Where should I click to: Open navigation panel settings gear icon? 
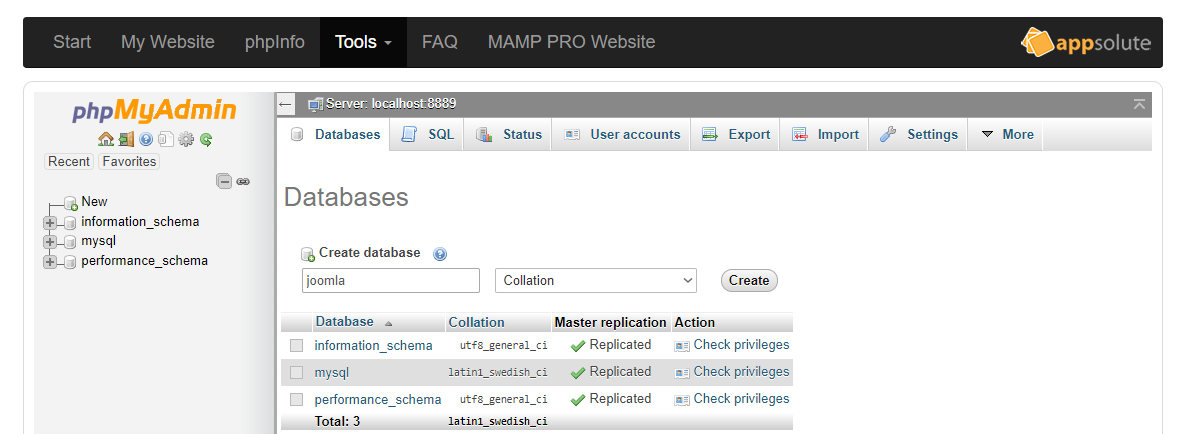186,139
